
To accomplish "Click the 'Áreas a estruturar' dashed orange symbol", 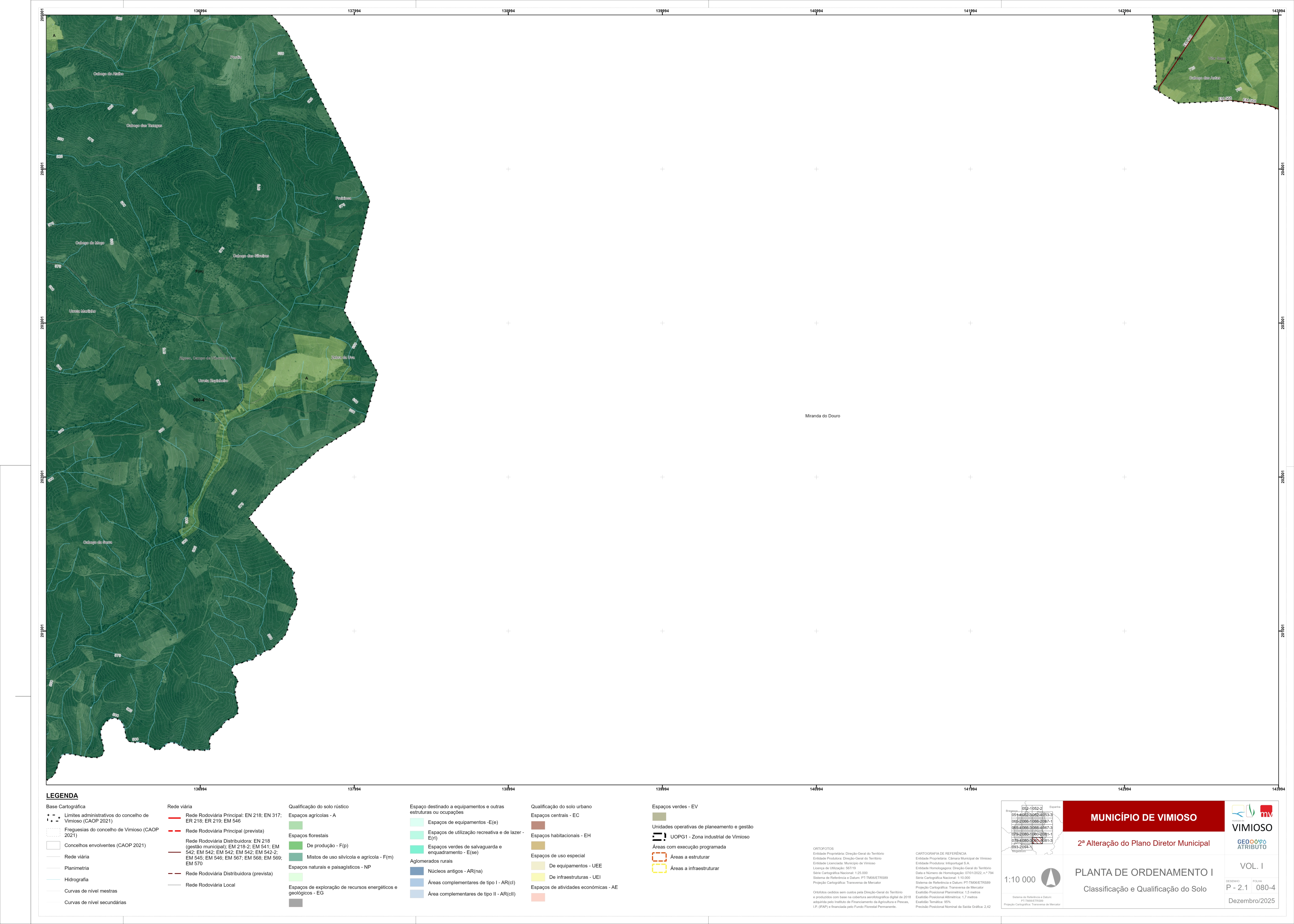I will pos(659,857).
